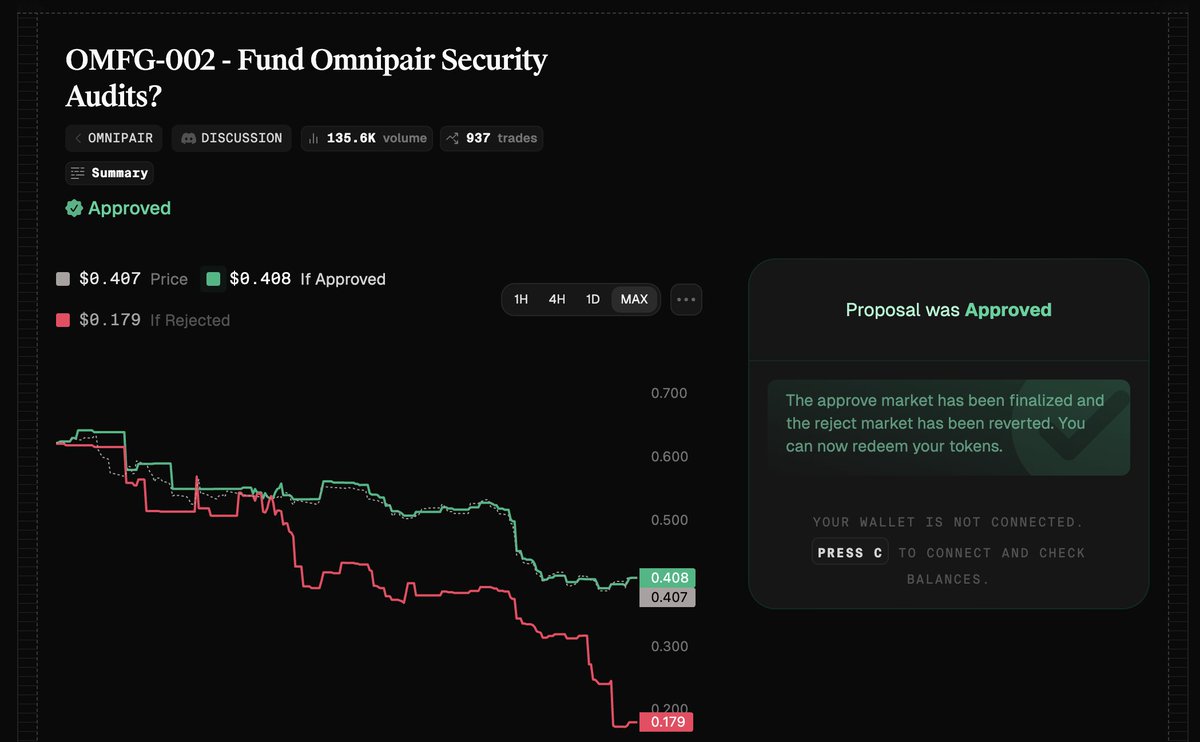Click the 'Your wallet is not connected' text
This screenshot has height=742, width=1200.
pos(948,522)
